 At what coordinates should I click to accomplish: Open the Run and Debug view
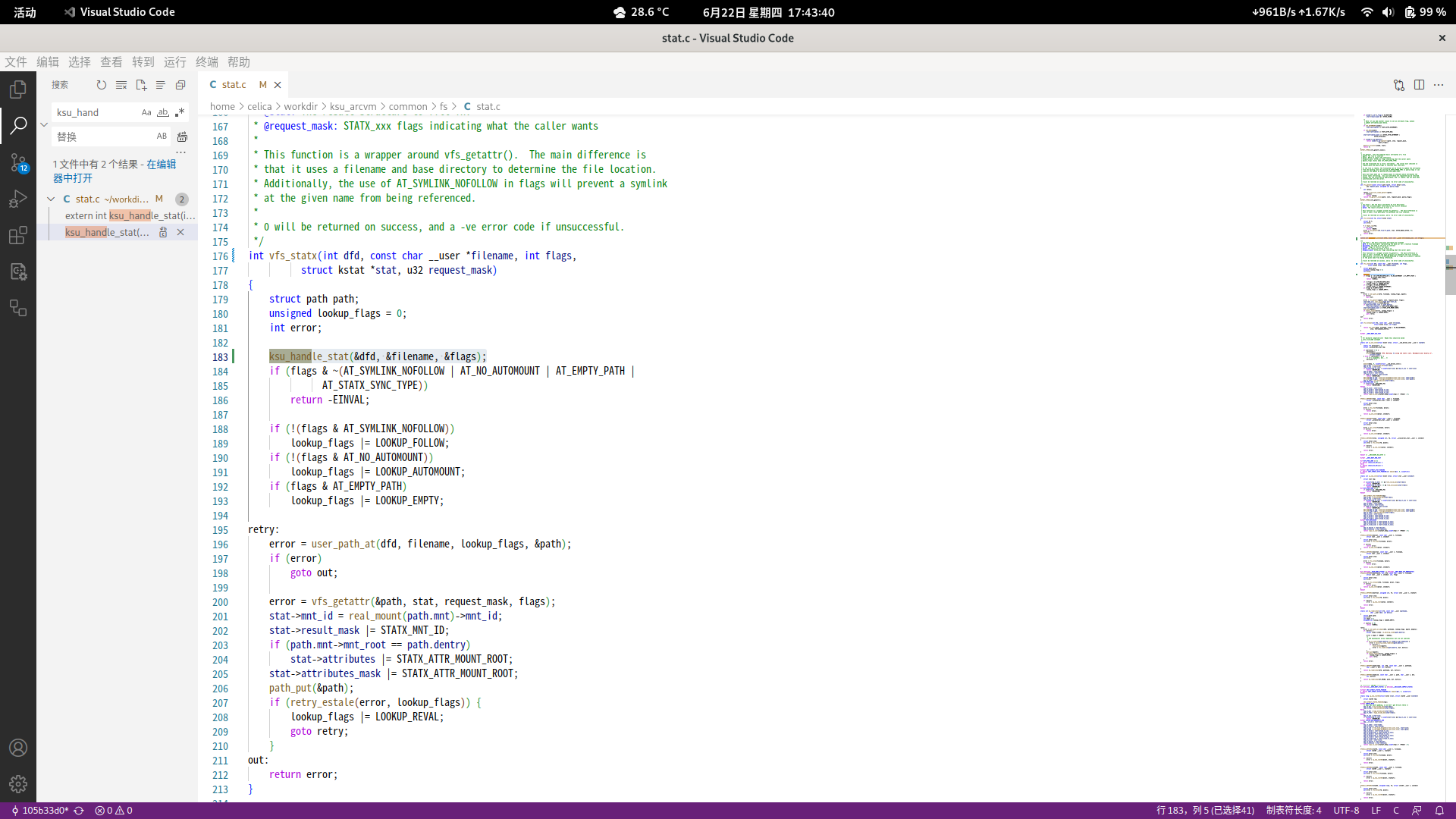click(18, 199)
